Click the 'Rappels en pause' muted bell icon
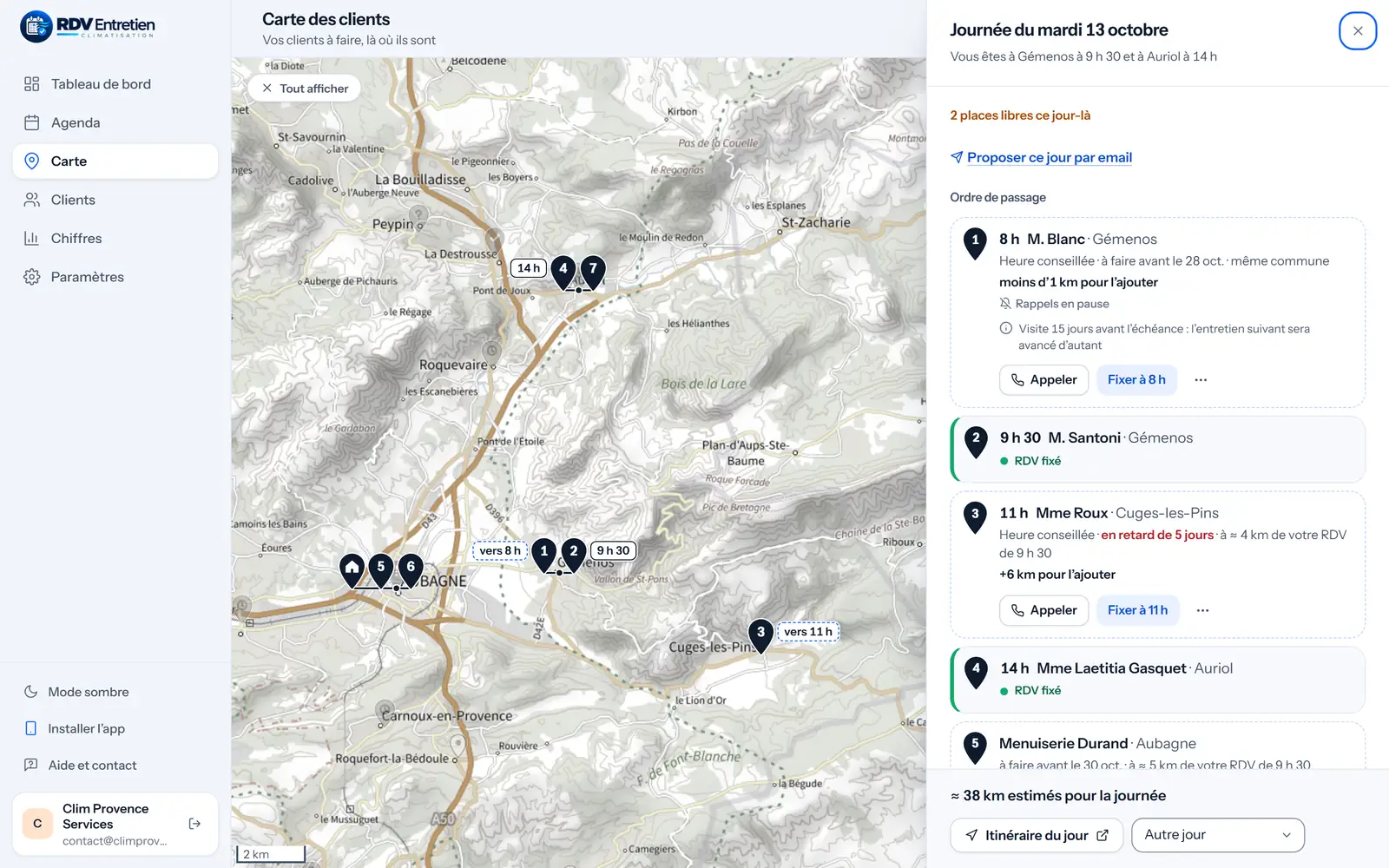 pyautogui.click(x=1005, y=304)
